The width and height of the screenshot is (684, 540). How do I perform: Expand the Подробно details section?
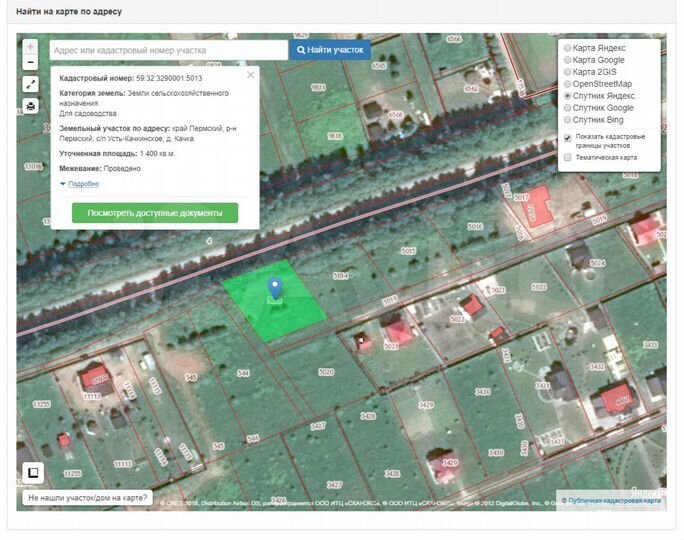(80, 184)
